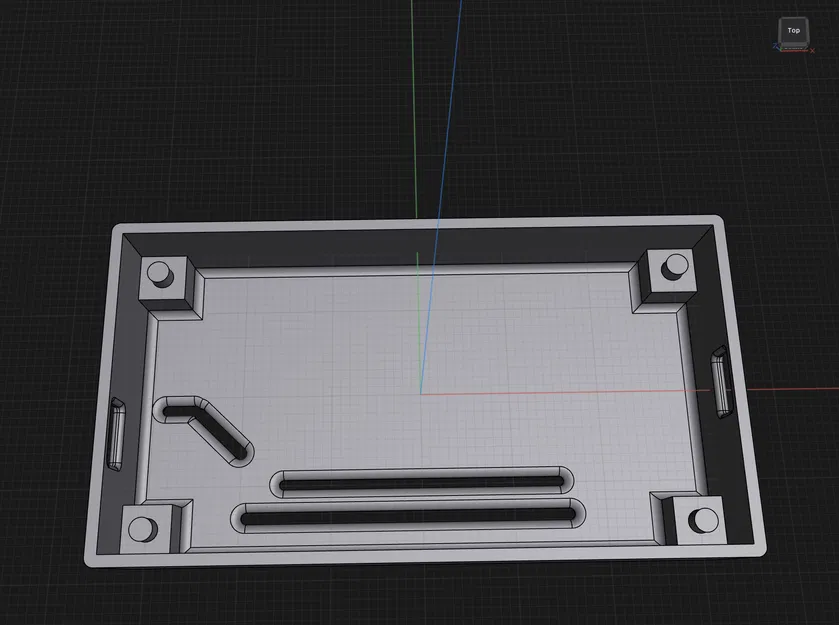839x625 pixels.
Task: Select the round peg on the bottom-right corner post
Action: tap(703, 520)
